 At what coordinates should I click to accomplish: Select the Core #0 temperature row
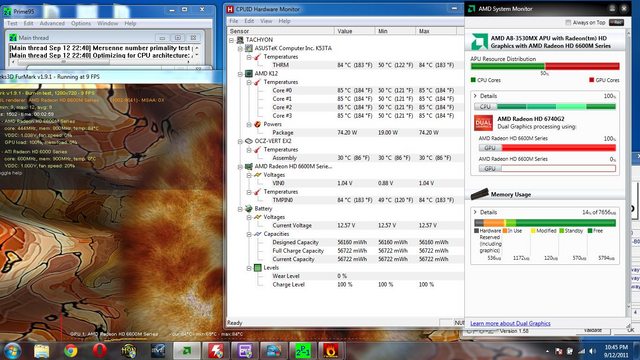pyautogui.click(x=345, y=91)
